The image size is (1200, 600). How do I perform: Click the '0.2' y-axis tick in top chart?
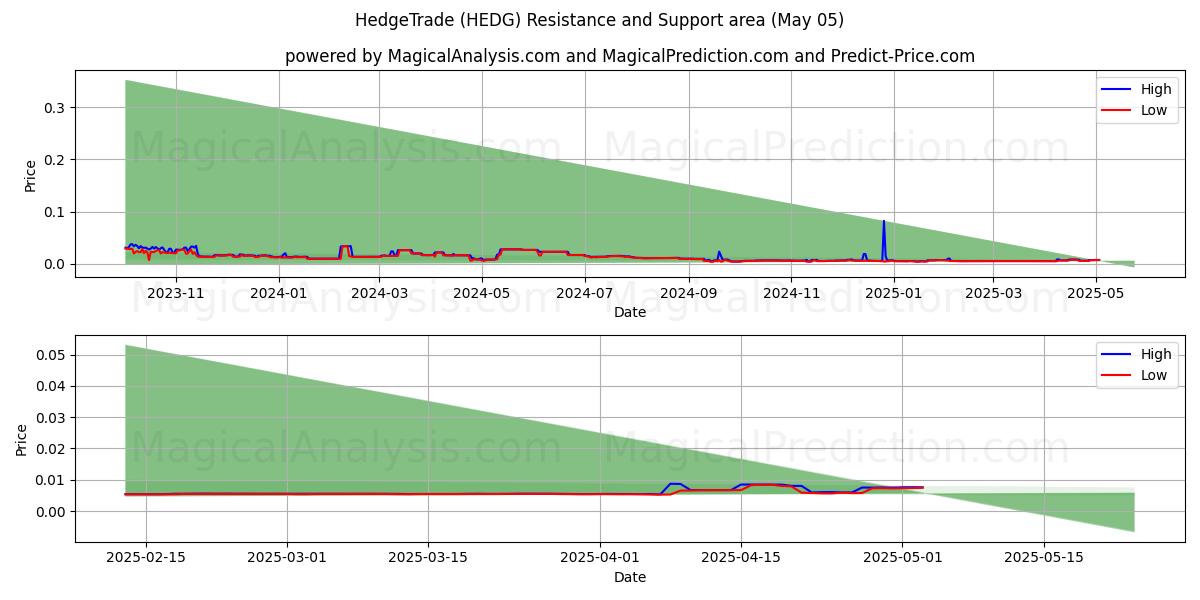(56, 160)
